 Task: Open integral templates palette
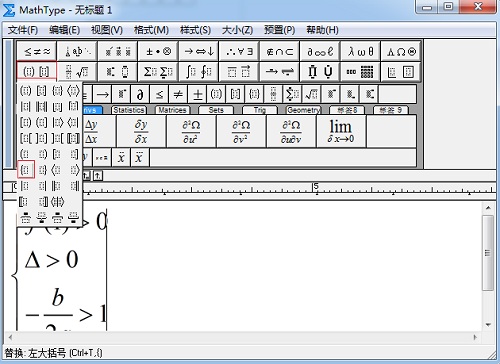coord(199,72)
